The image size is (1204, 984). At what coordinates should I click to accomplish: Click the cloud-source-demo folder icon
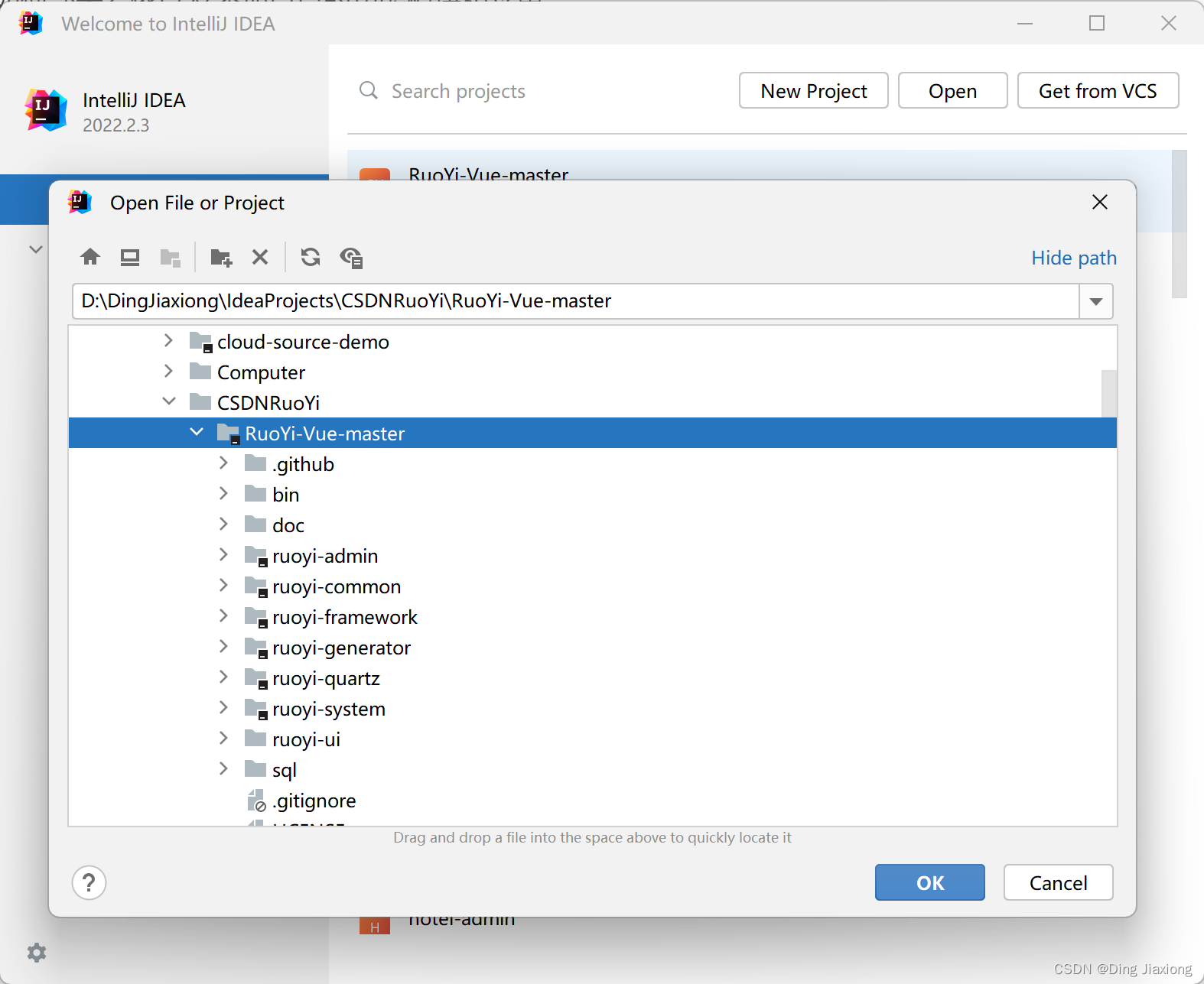[200, 342]
